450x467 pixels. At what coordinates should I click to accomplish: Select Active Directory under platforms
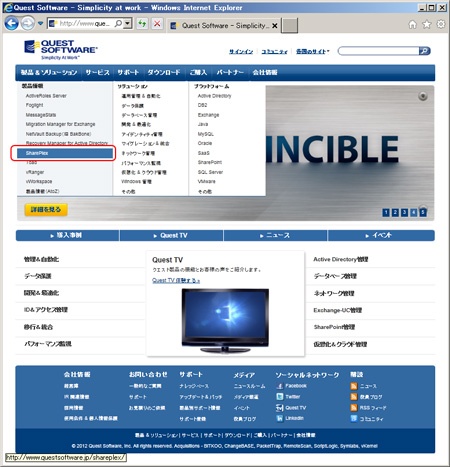click(214, 96)
